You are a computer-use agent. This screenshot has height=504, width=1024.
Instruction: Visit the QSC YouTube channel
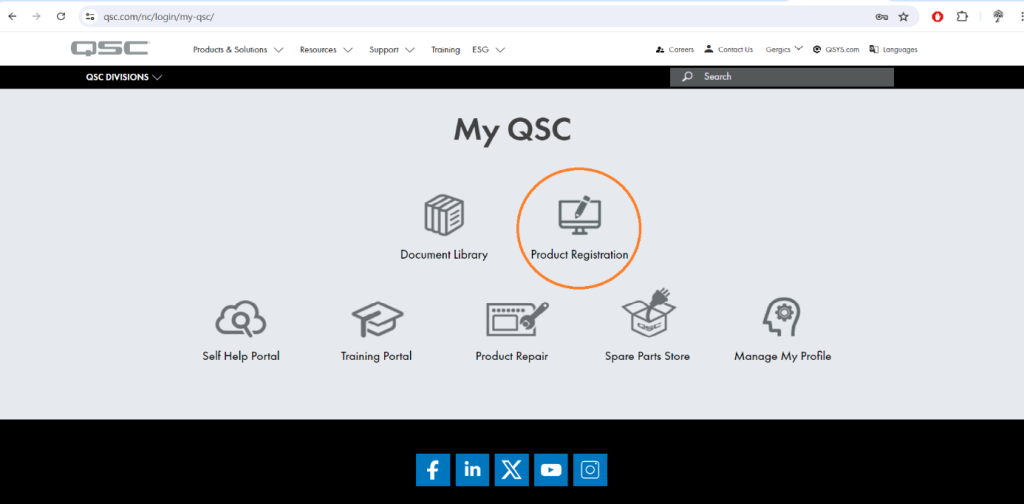(551, 470)
